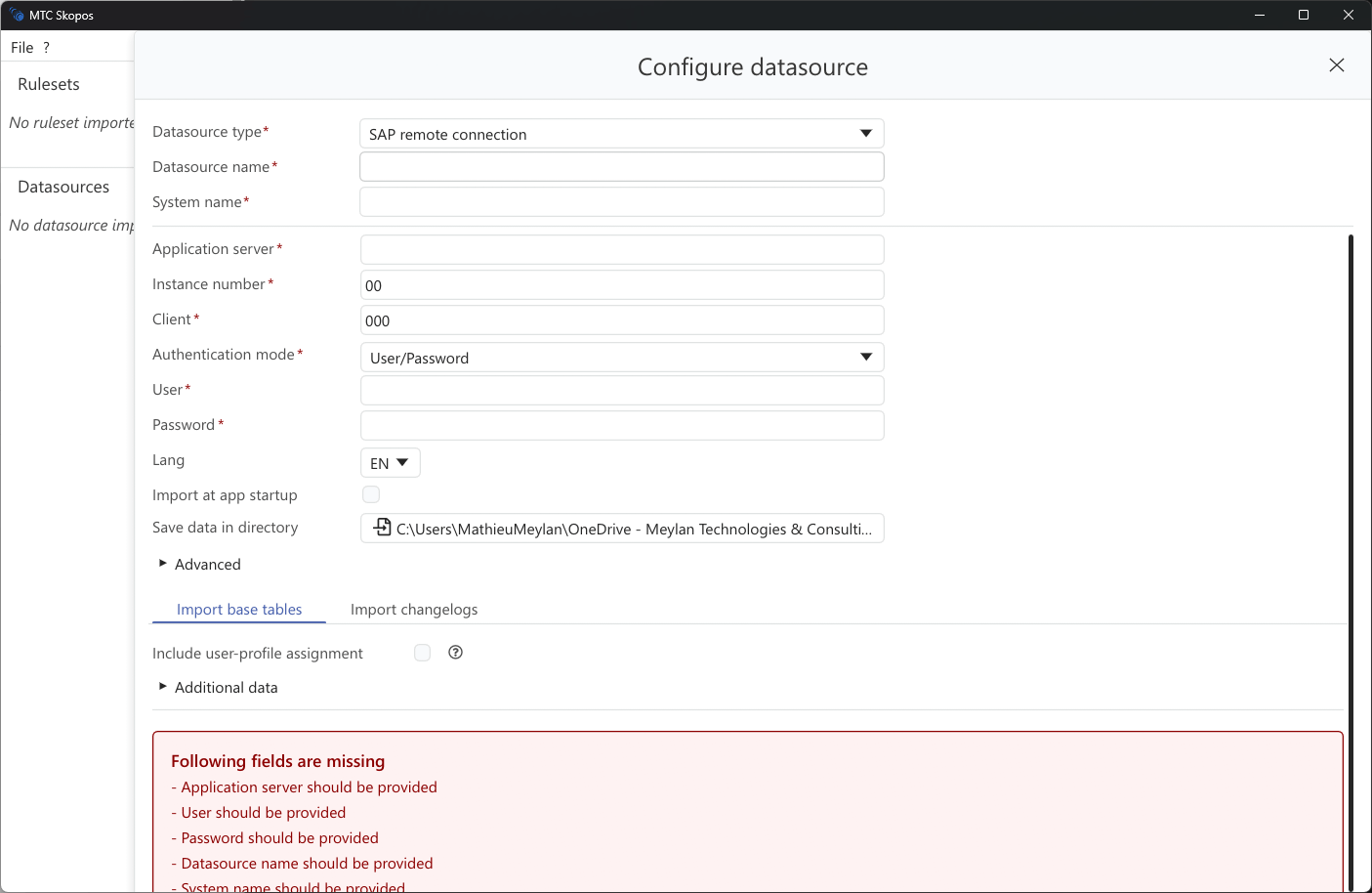
Task: Click the help icon beside user-profile assignment
Action: click(x=455, y=652)
